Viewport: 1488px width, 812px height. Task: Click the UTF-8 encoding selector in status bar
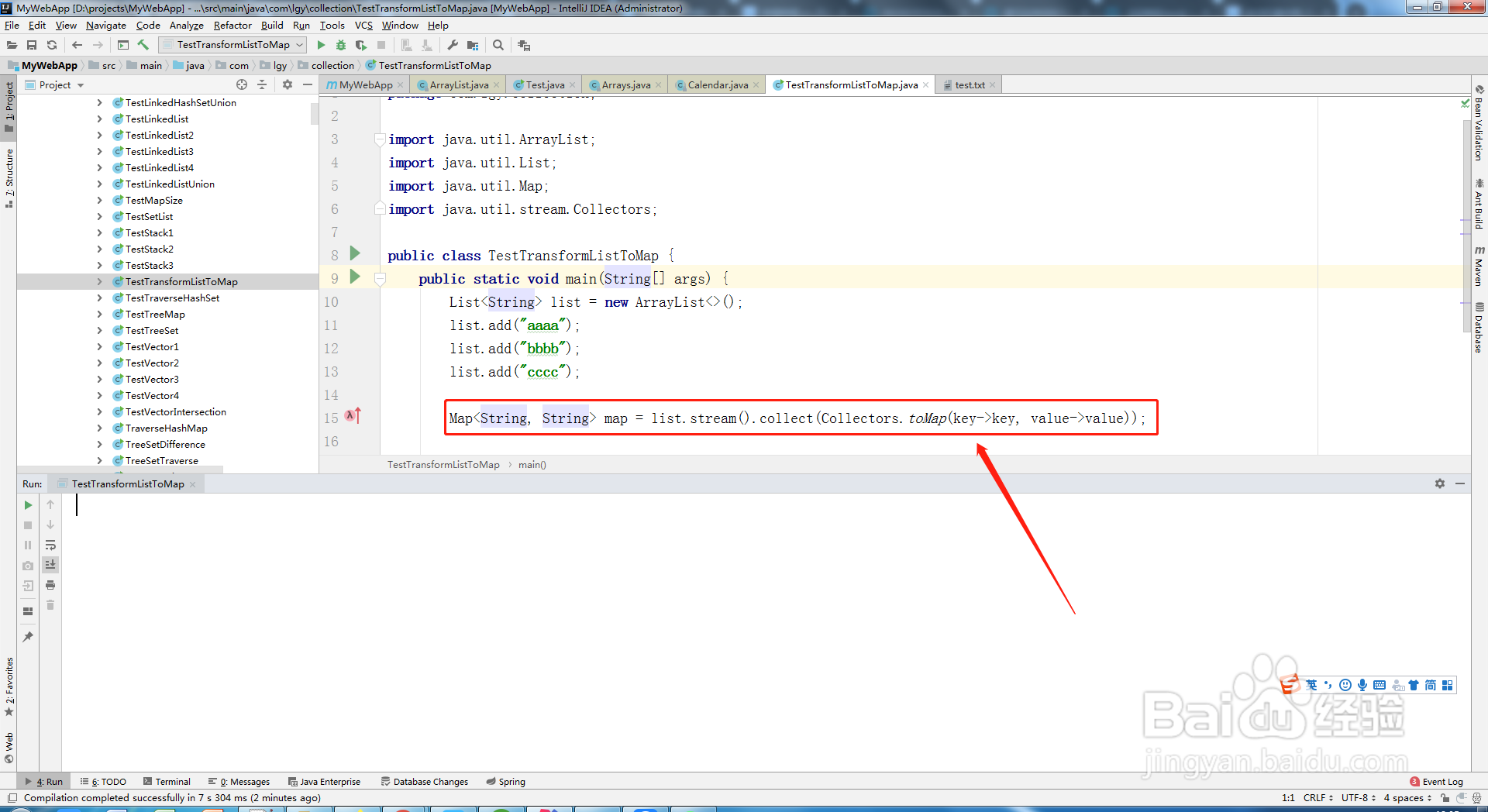[1359, 798]
